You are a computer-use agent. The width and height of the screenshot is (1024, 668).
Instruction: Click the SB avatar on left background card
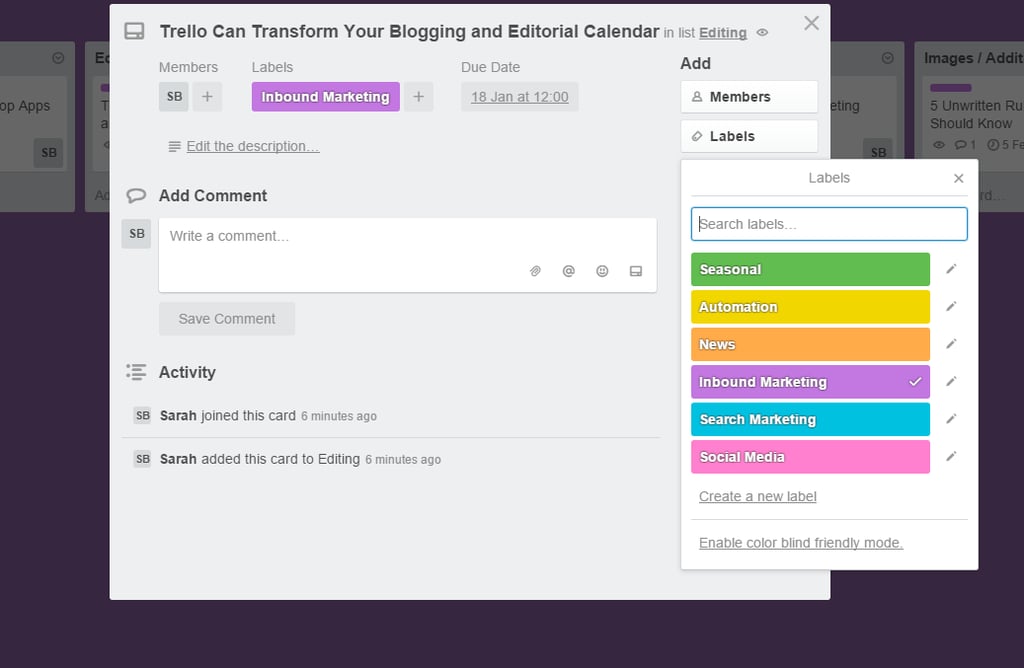click(x=48, y=153)
